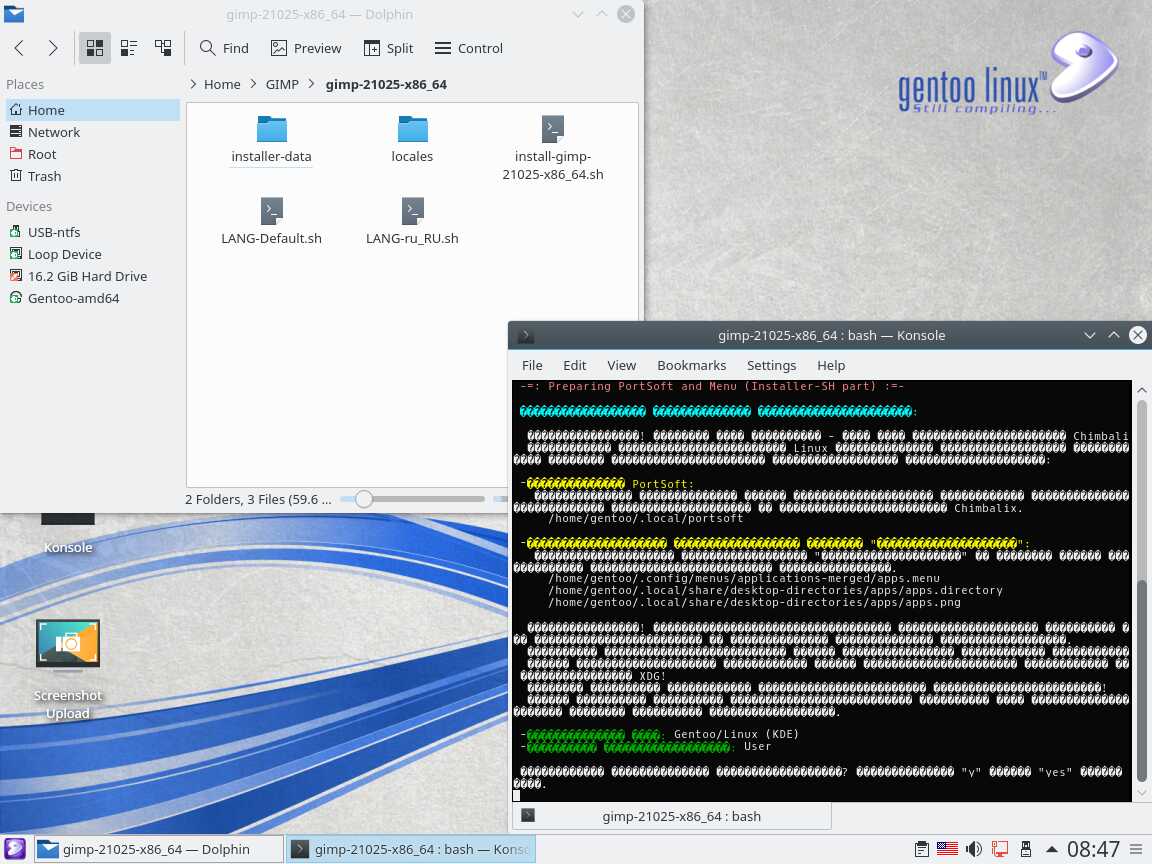Open Konsole File menu
The image size is (1152, 864).
coord(532,365)
